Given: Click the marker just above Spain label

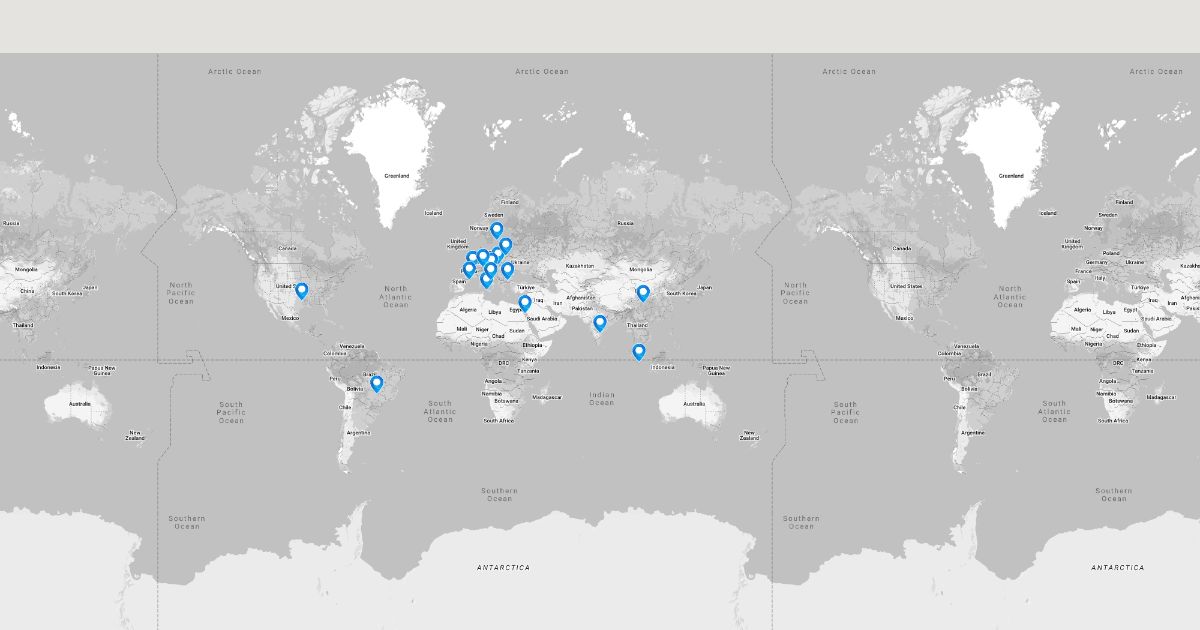Looking at the screenshot, I should 468,269.
